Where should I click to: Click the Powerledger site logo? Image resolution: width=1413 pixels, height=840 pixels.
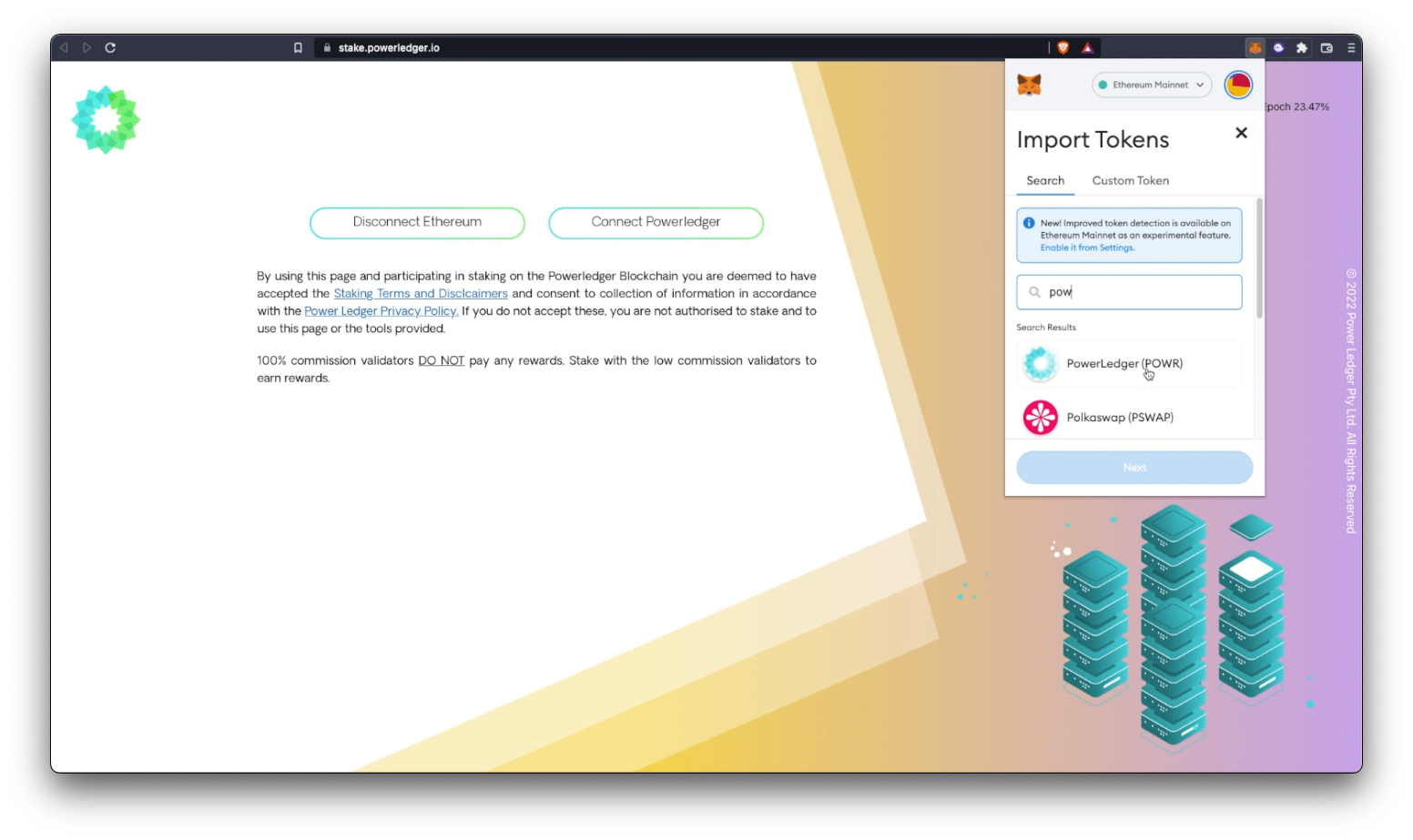(106, 118)
